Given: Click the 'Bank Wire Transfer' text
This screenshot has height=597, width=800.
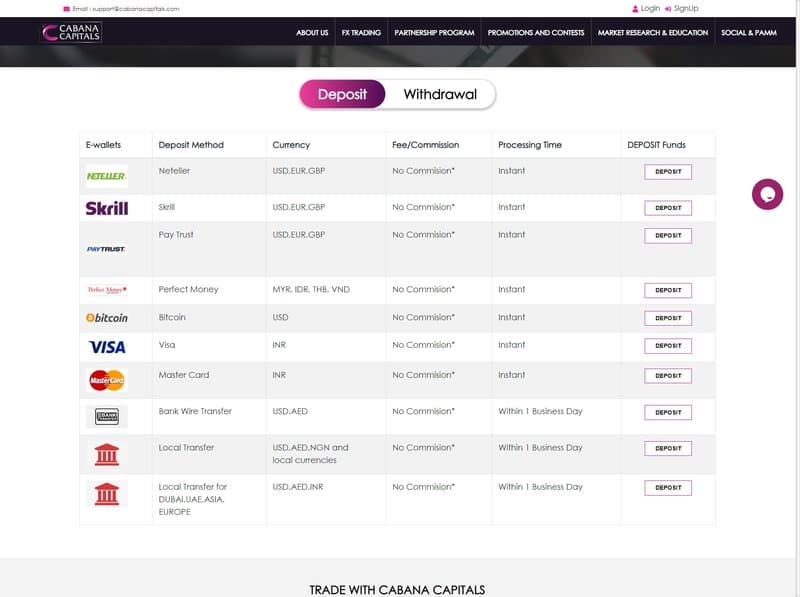Looking at the screenshot, I should click(x=195, y=411).
